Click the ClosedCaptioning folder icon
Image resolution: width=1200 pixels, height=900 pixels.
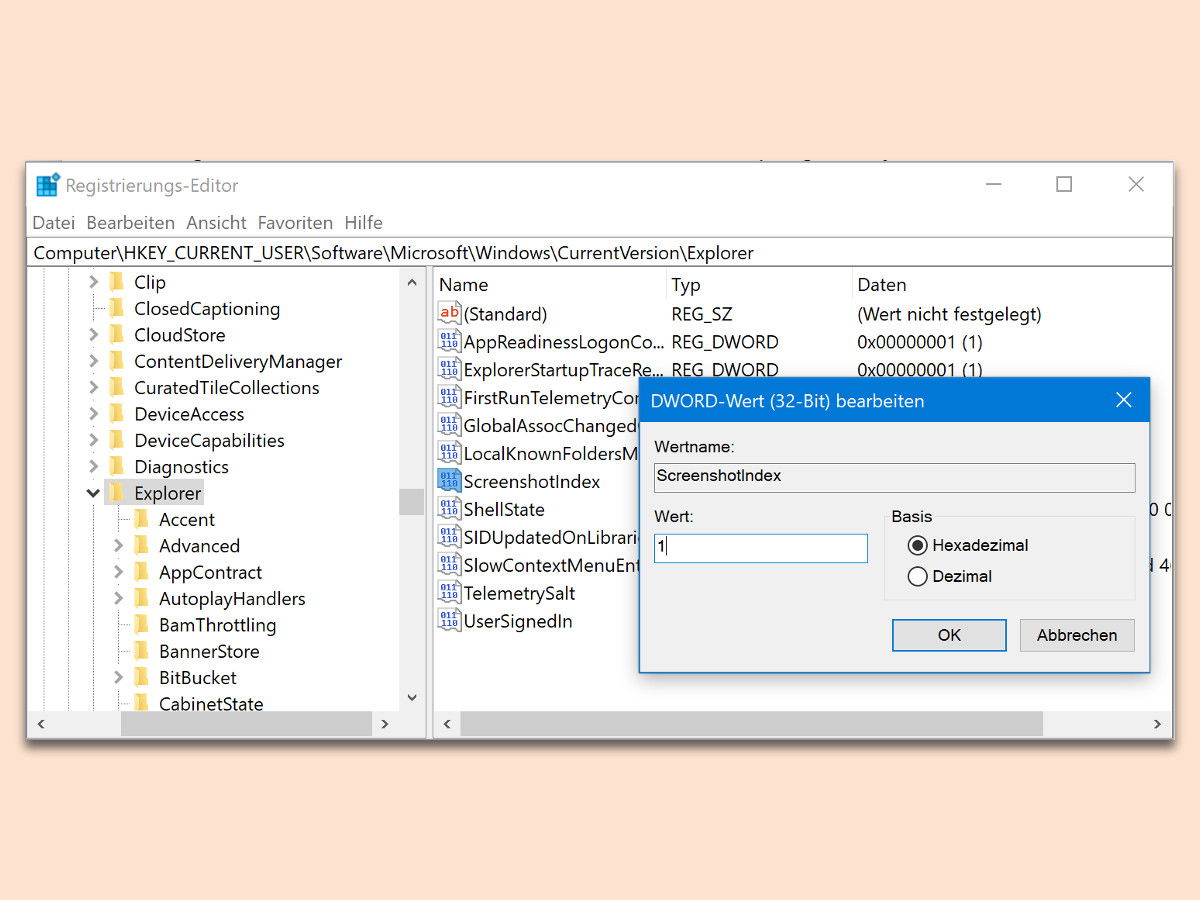(x=117, y=308)
